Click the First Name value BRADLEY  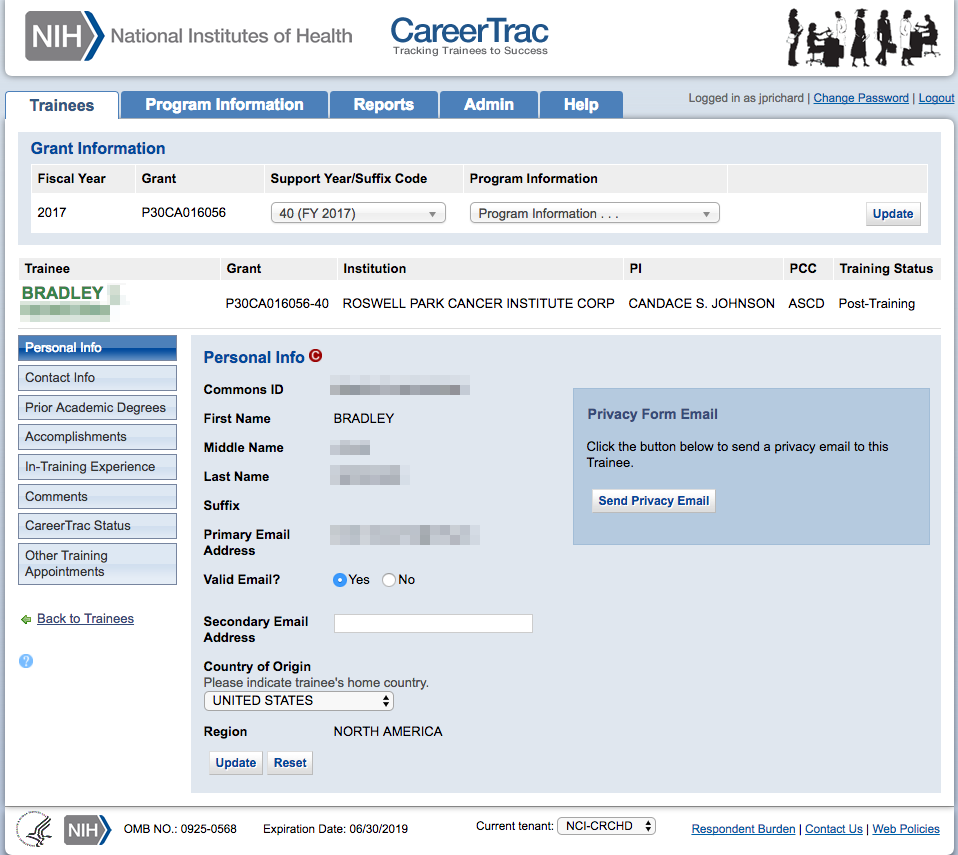(364, 419)
